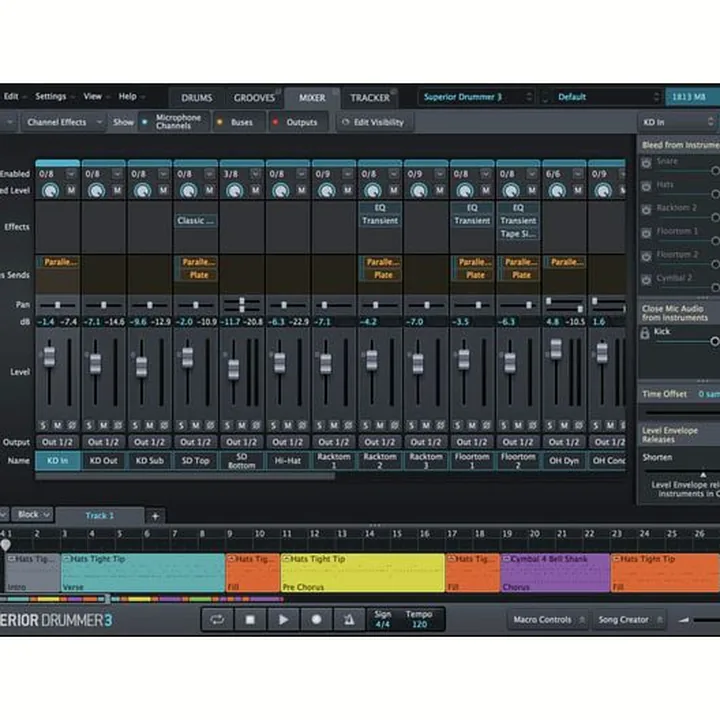Stop playback in the transport bar
Viewport: 720px width, 720px height.
(250, 619)
